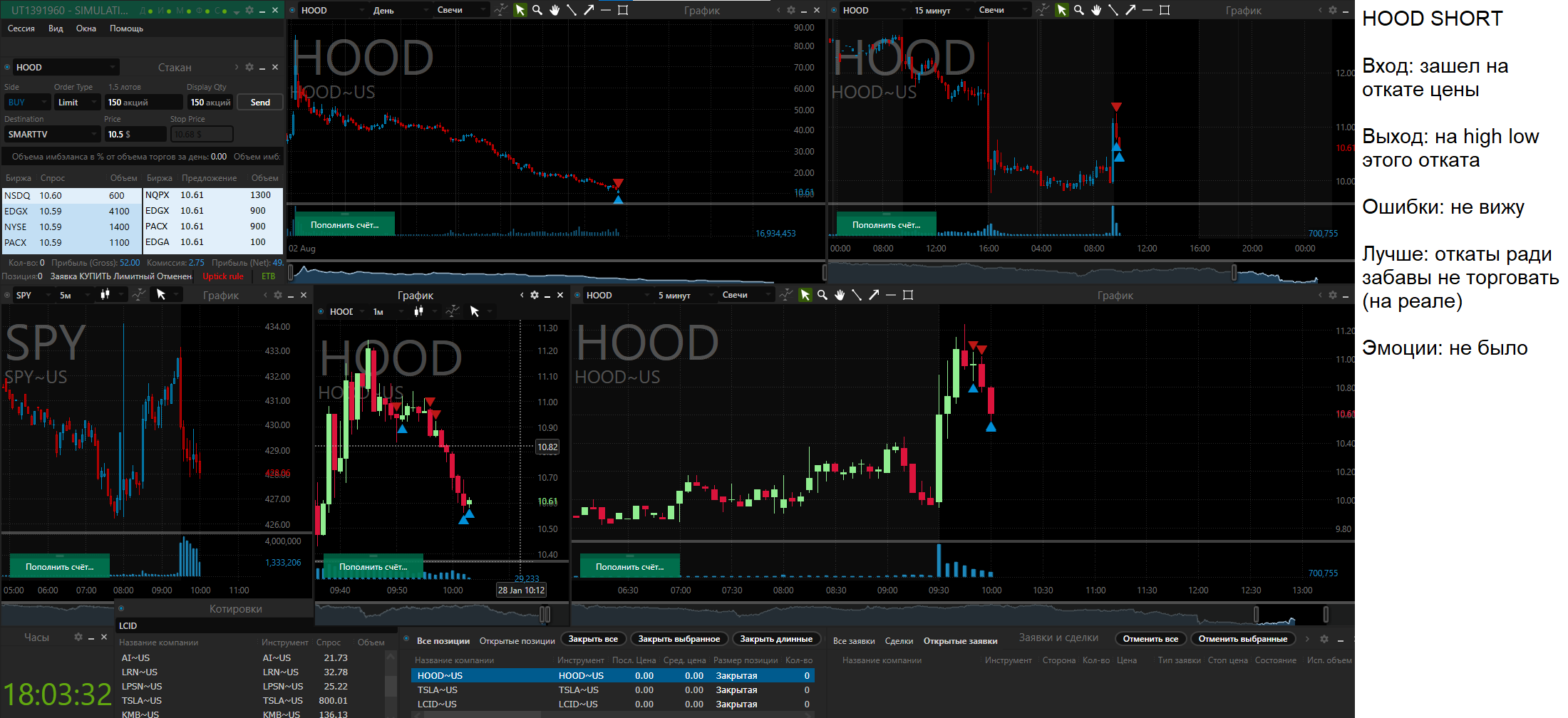The image size is (1568, 718).
Task: Choose horizontal line tool in HOOD daily chart
Action: (x=606, y=10)
